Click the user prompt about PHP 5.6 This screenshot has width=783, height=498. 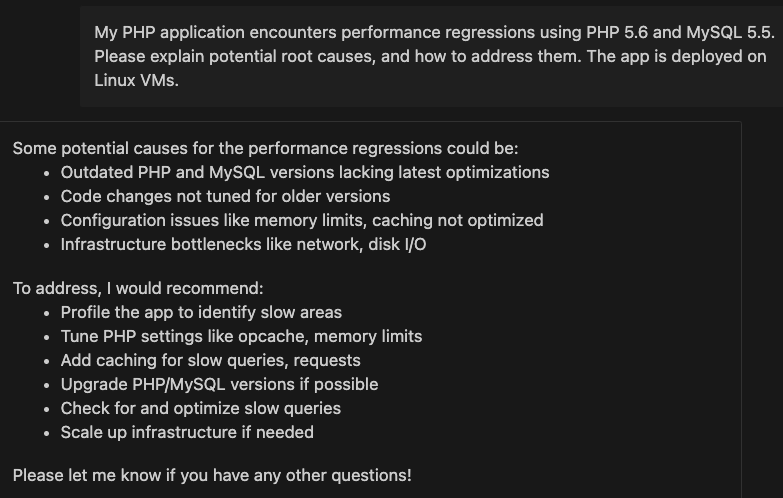(x=433, y=56)
